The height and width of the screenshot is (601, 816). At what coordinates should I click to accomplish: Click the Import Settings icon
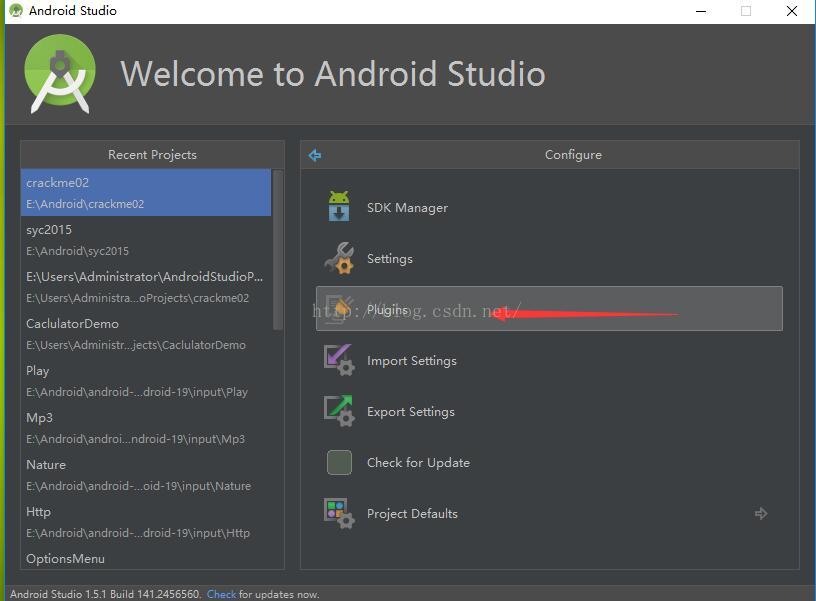pos(339,360)
